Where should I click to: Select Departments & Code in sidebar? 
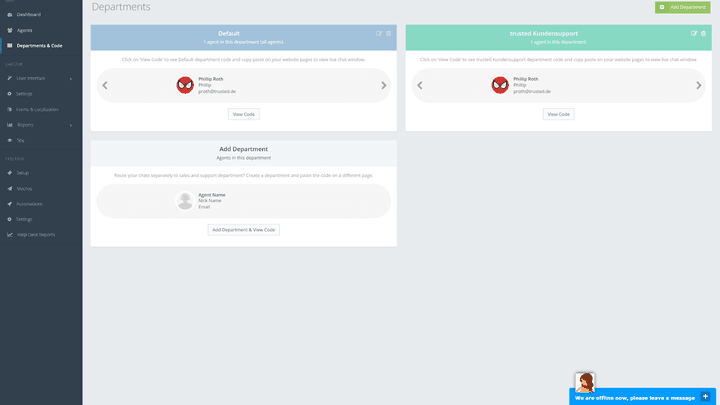39,46
